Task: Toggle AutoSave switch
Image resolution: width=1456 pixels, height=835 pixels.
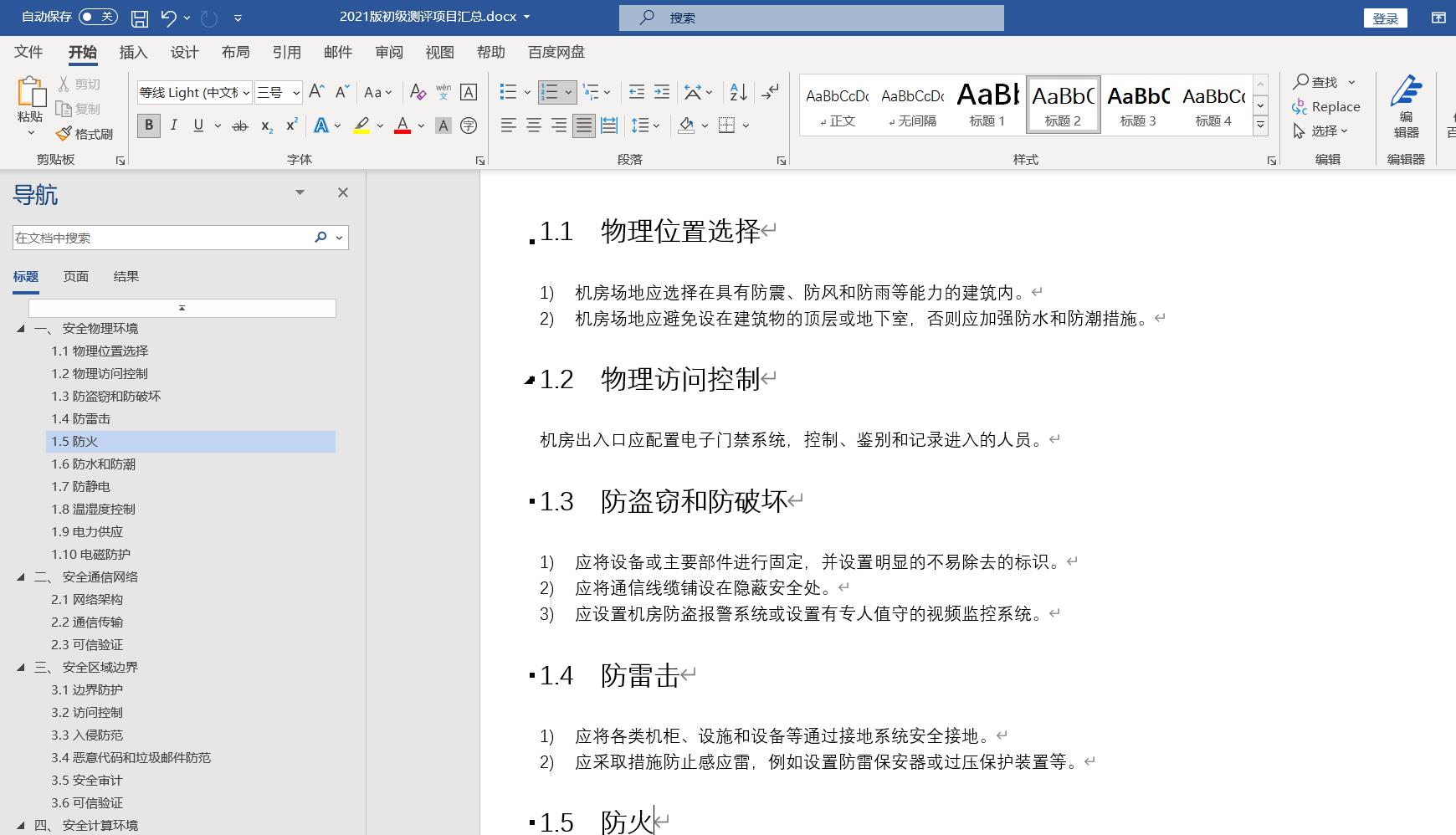Action: point(98,17)
